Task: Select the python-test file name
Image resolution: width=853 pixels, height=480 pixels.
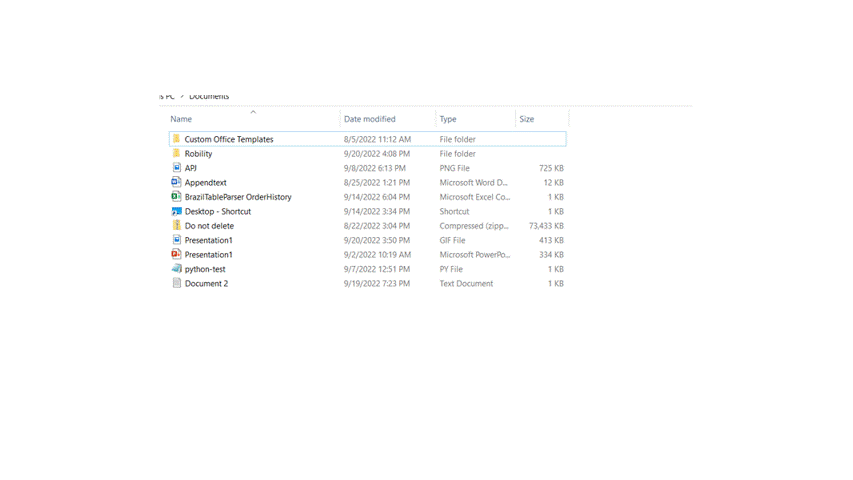Action: tap(205, 269)
